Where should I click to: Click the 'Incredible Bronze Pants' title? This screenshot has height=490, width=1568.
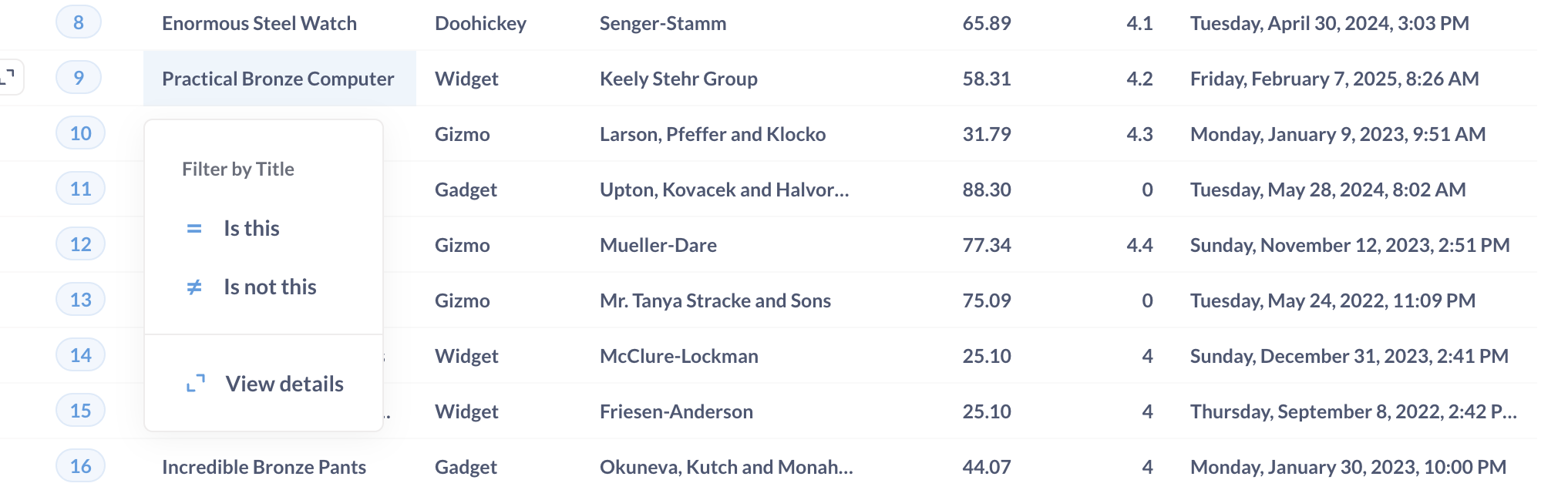pyautogui.click(x=264, y=466)
